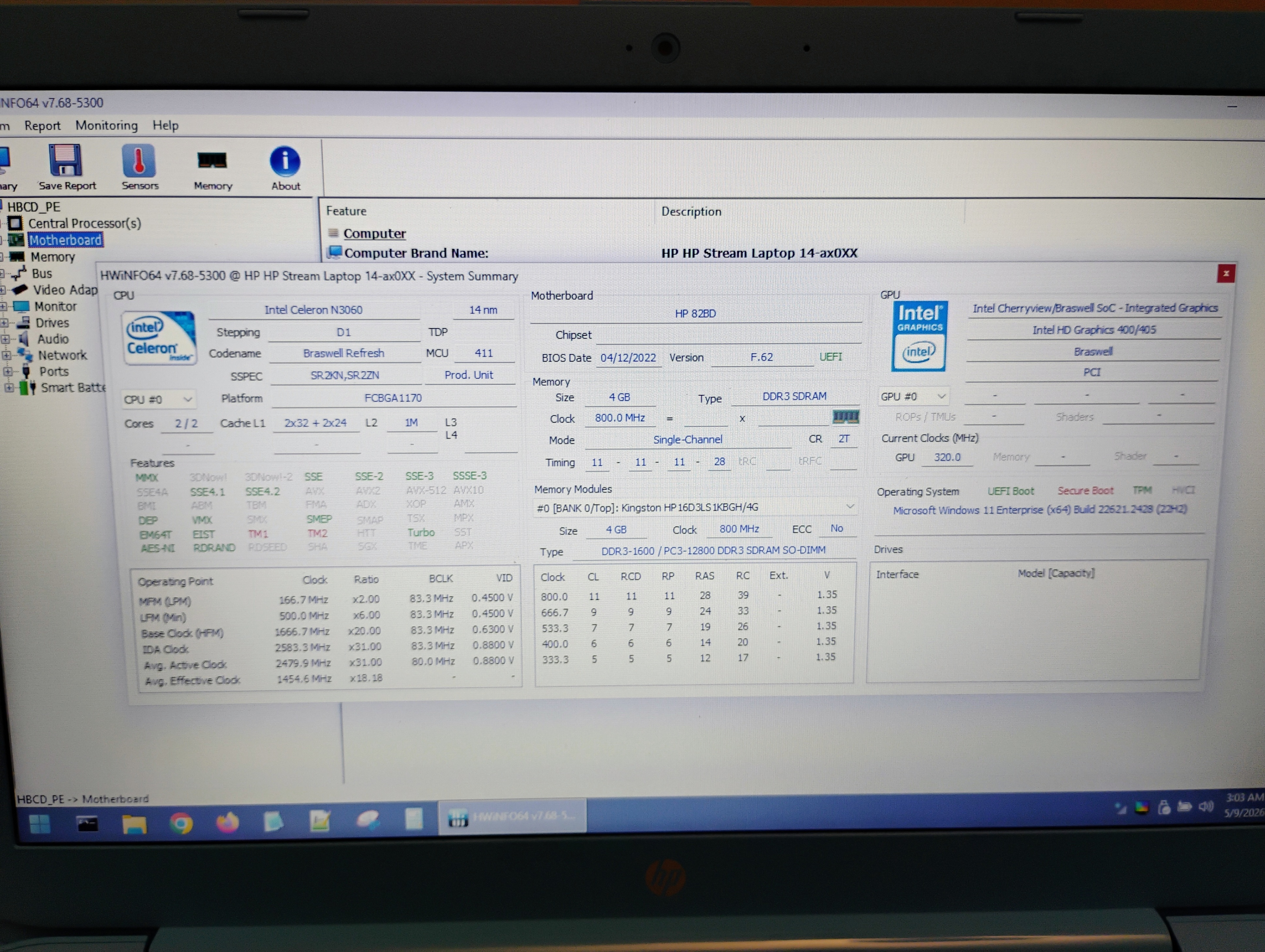Expand the Audio node

[x=6, y=339]
